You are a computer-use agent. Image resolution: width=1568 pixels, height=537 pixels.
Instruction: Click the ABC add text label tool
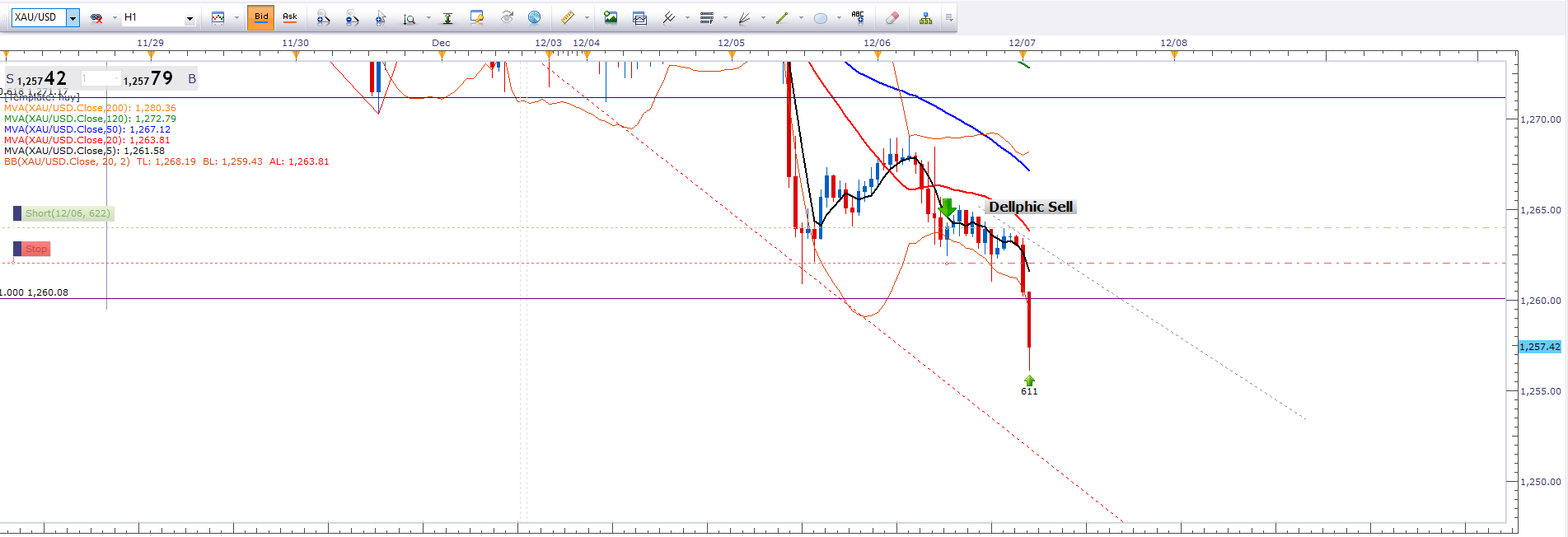tap(858, 17)
